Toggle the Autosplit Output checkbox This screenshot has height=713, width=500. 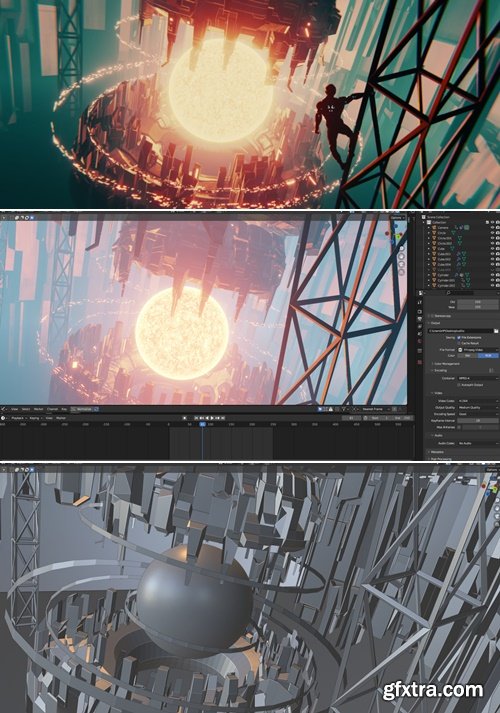point(459,385)
